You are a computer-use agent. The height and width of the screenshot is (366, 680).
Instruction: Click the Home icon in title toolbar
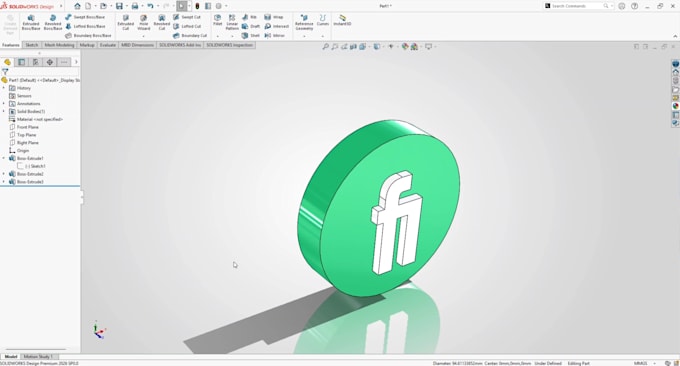[77, 6]
